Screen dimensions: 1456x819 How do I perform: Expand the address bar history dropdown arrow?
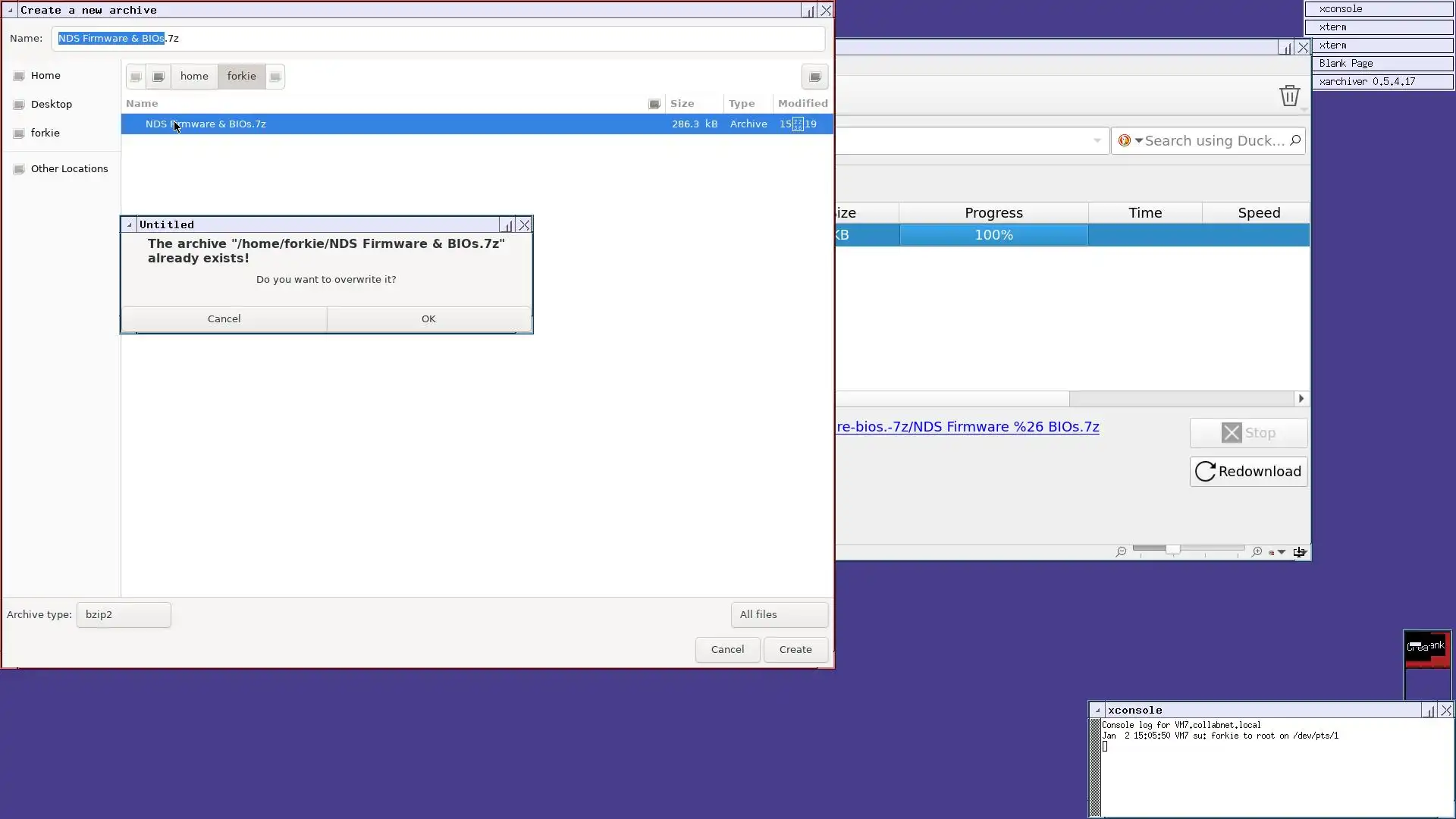pyautogui.click(x=1097, y=141)
